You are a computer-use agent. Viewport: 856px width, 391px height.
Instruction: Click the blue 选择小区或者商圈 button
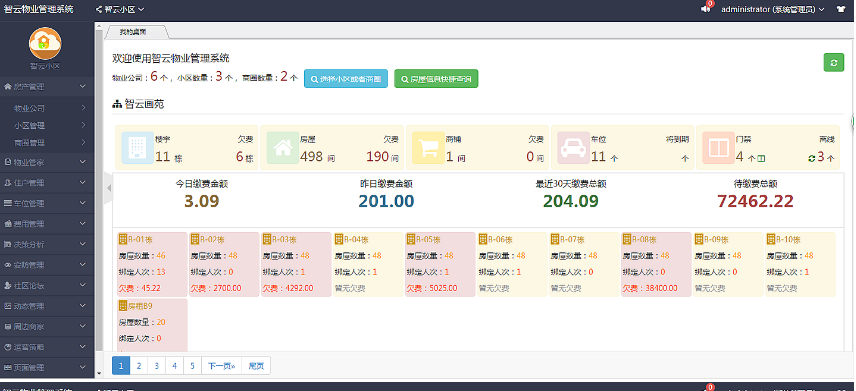coord(346,79)
